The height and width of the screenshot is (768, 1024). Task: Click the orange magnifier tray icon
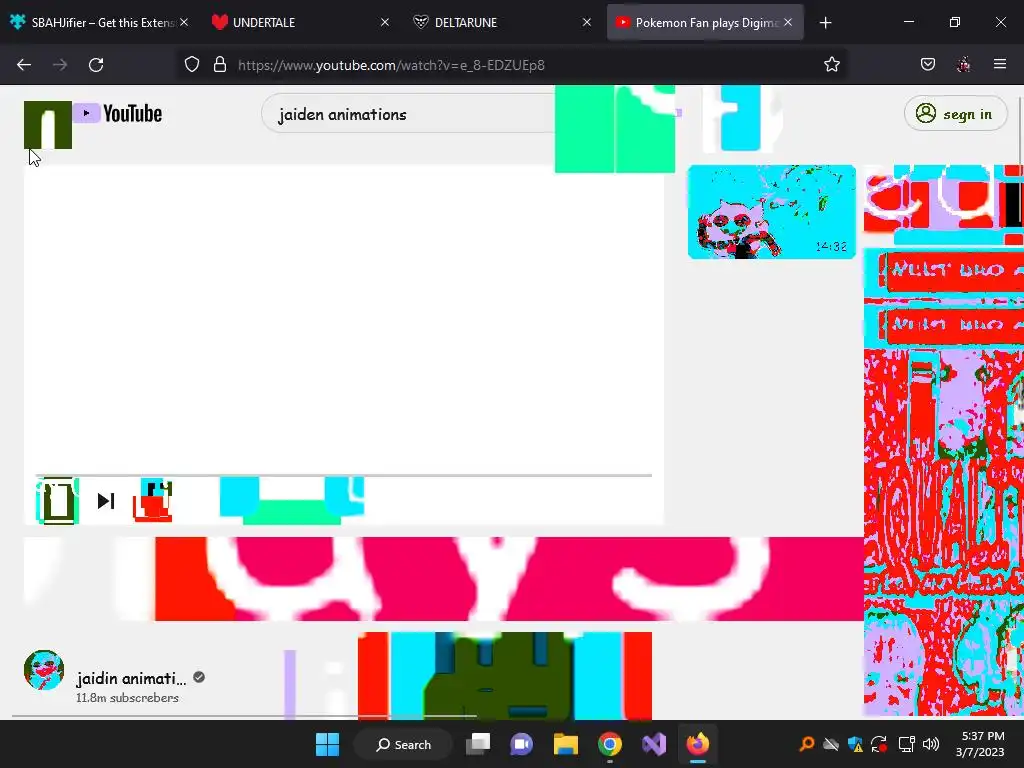(807, 744)
